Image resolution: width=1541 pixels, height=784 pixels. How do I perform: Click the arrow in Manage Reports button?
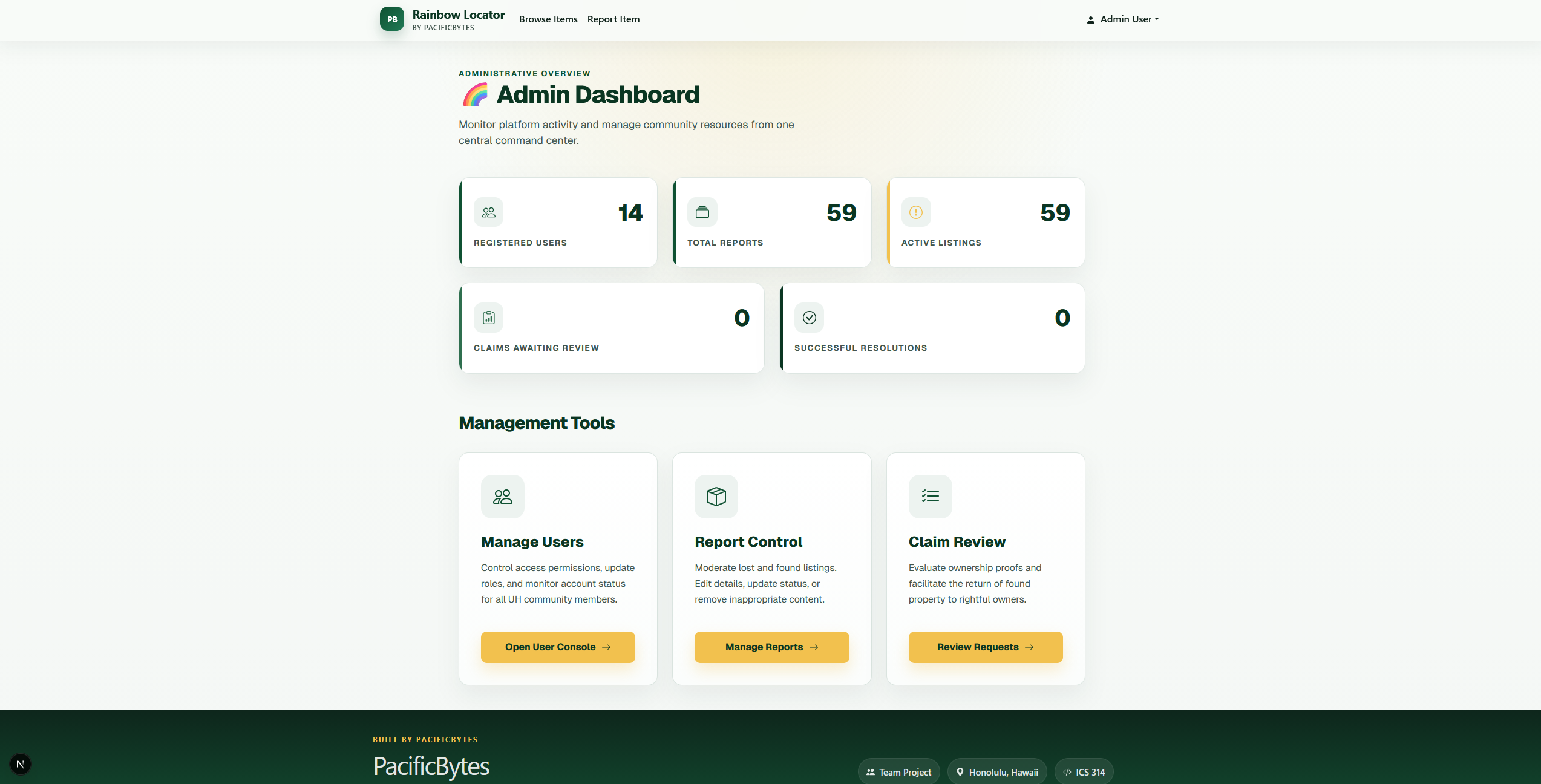tap(814, 647)
